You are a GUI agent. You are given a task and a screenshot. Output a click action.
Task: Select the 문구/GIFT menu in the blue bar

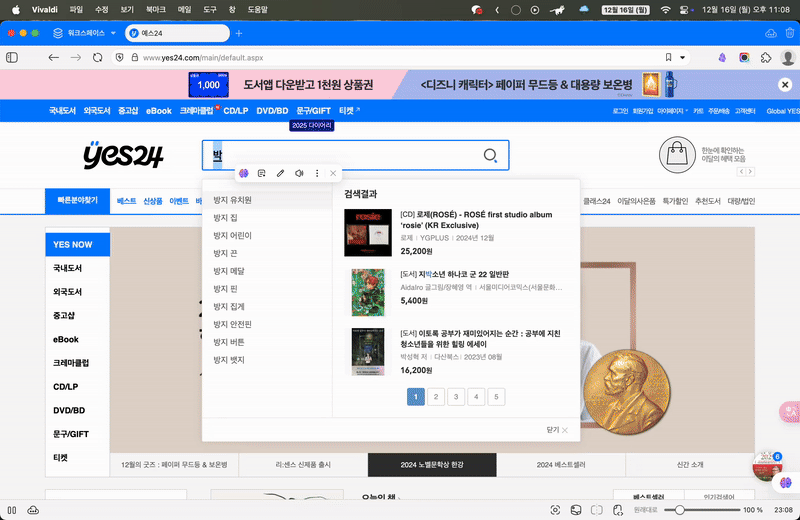(x=313, y=111)
